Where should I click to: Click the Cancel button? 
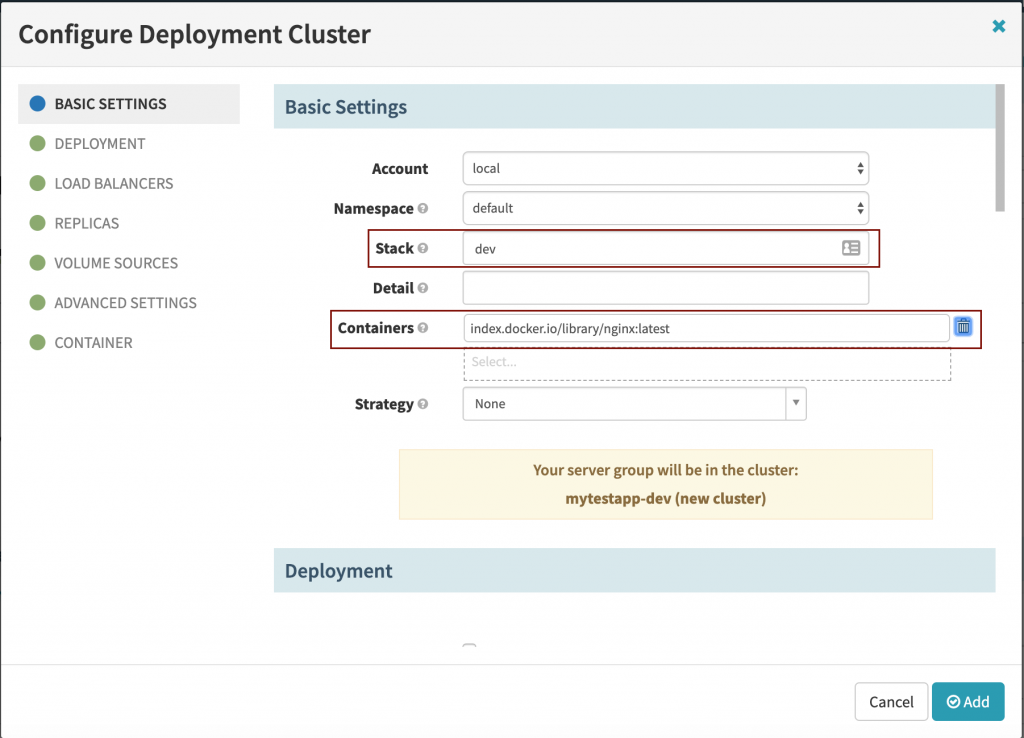tap(890, 702)
